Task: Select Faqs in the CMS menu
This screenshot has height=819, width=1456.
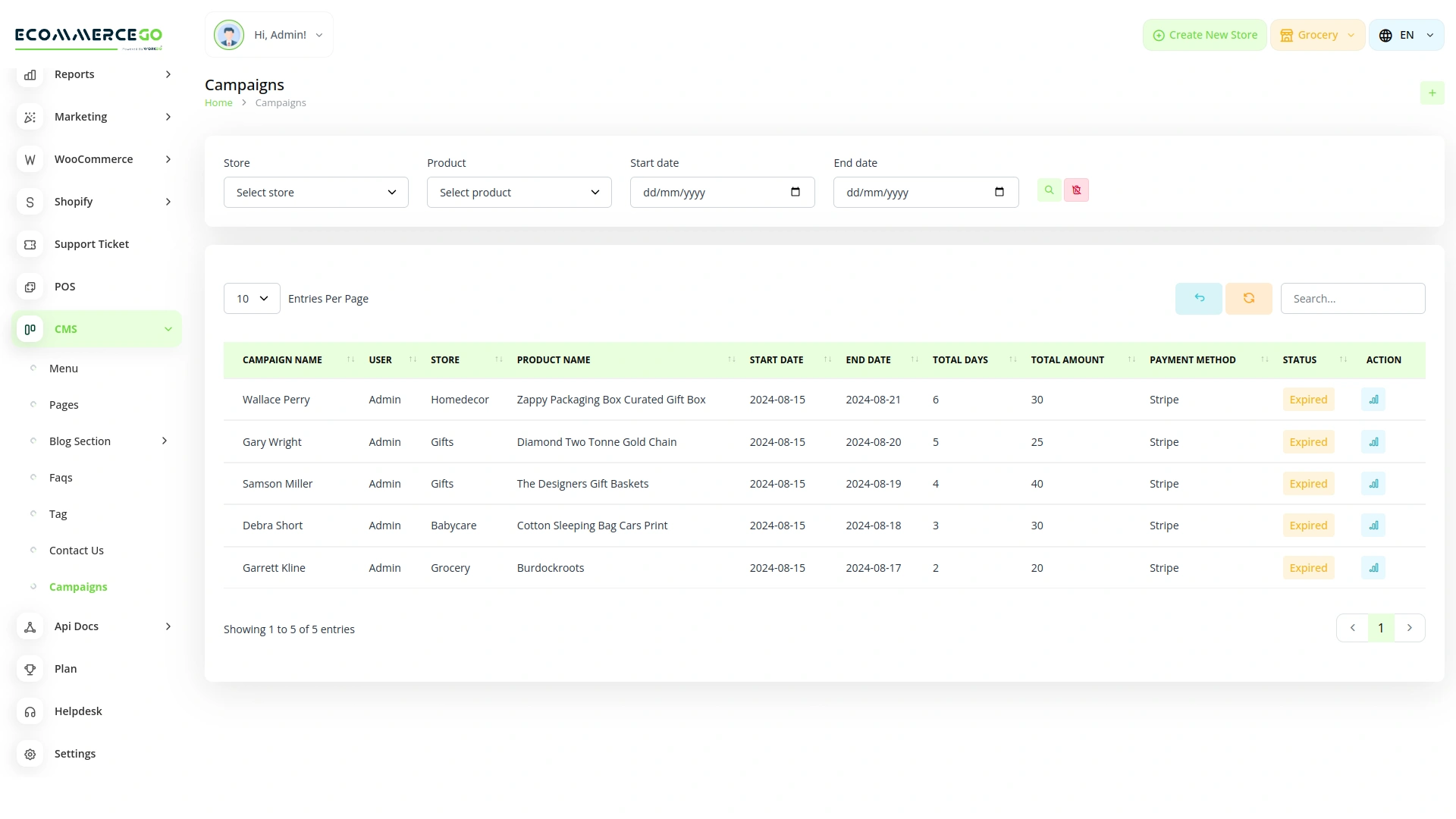Action: pyautogui.click(x=60, y=477)
